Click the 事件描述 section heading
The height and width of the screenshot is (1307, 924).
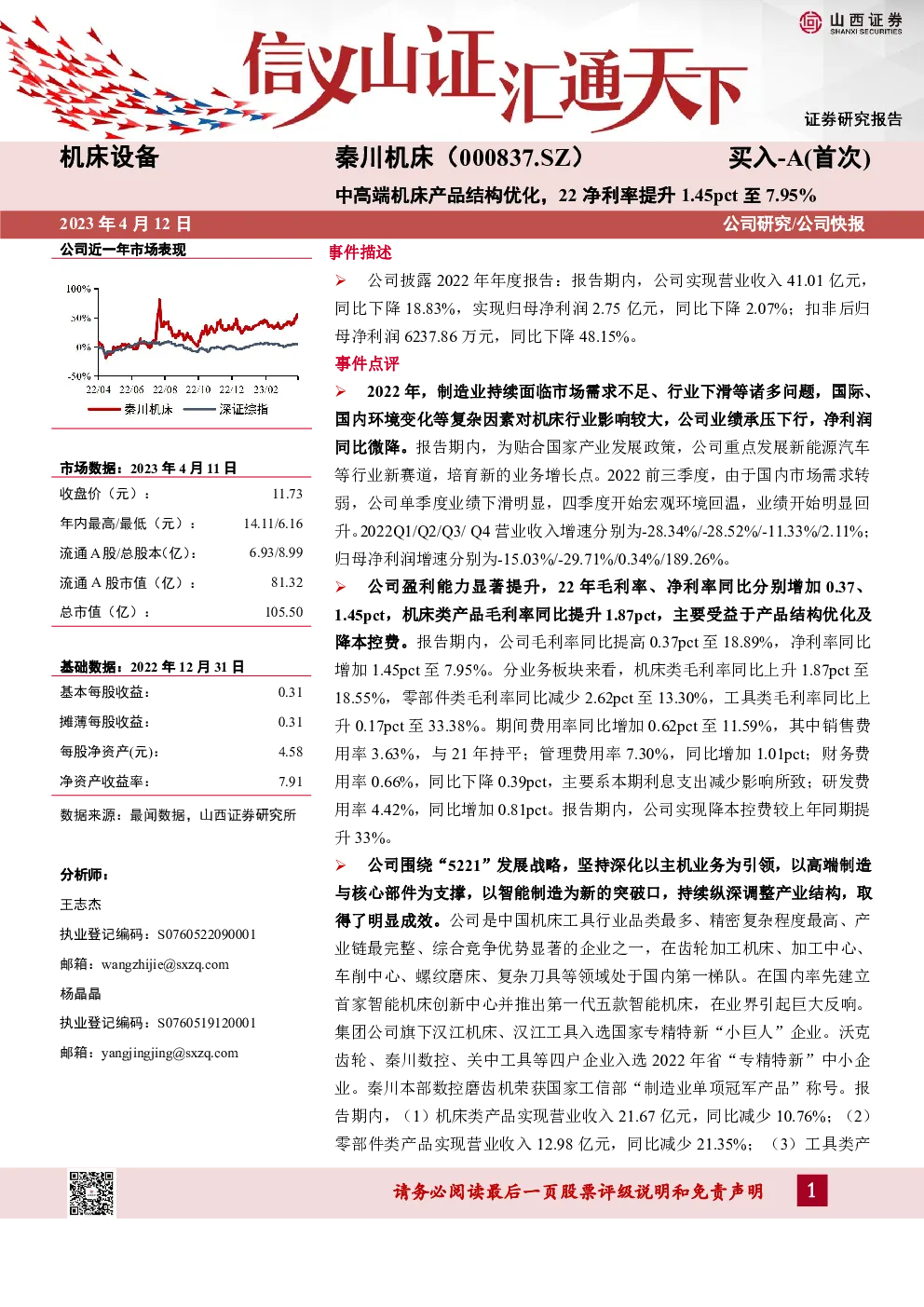(x=360, y=252)
